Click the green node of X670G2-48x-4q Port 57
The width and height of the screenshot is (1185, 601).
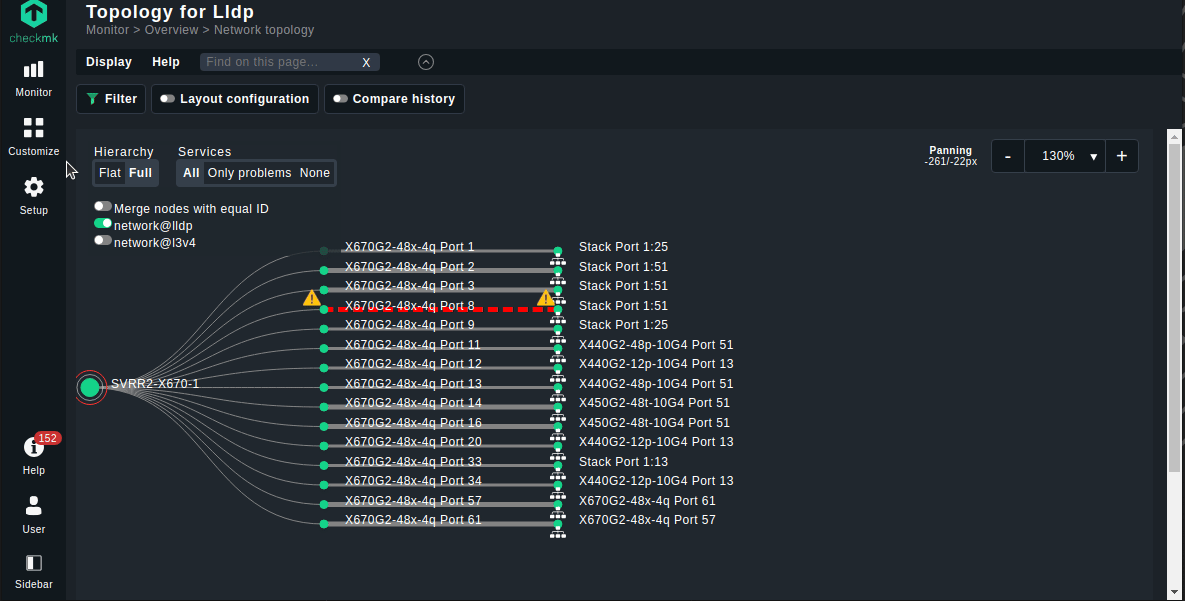[323, 504]
